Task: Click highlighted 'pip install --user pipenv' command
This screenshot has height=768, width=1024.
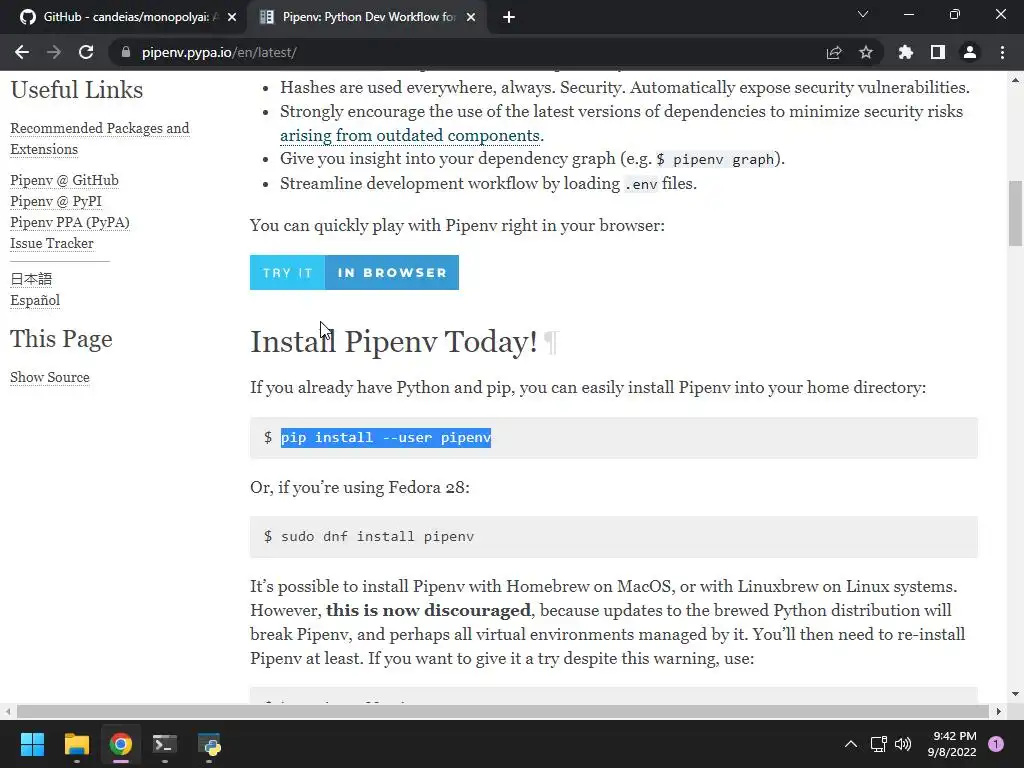Action: 385,438
